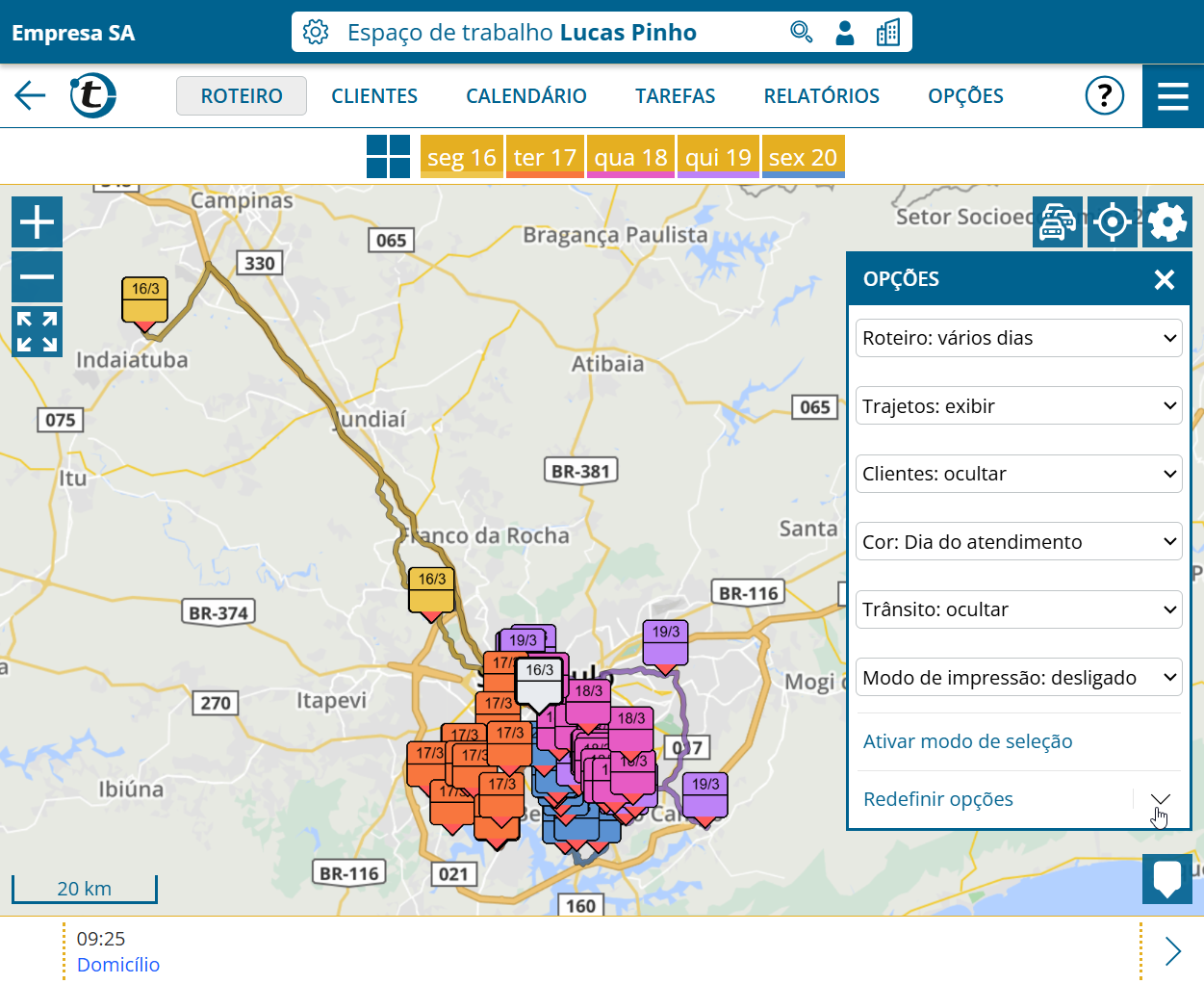The width and height of the screenshot is (1204, 984).
Task: Toggle the sex 20 day filter
Action: [803, 157]
